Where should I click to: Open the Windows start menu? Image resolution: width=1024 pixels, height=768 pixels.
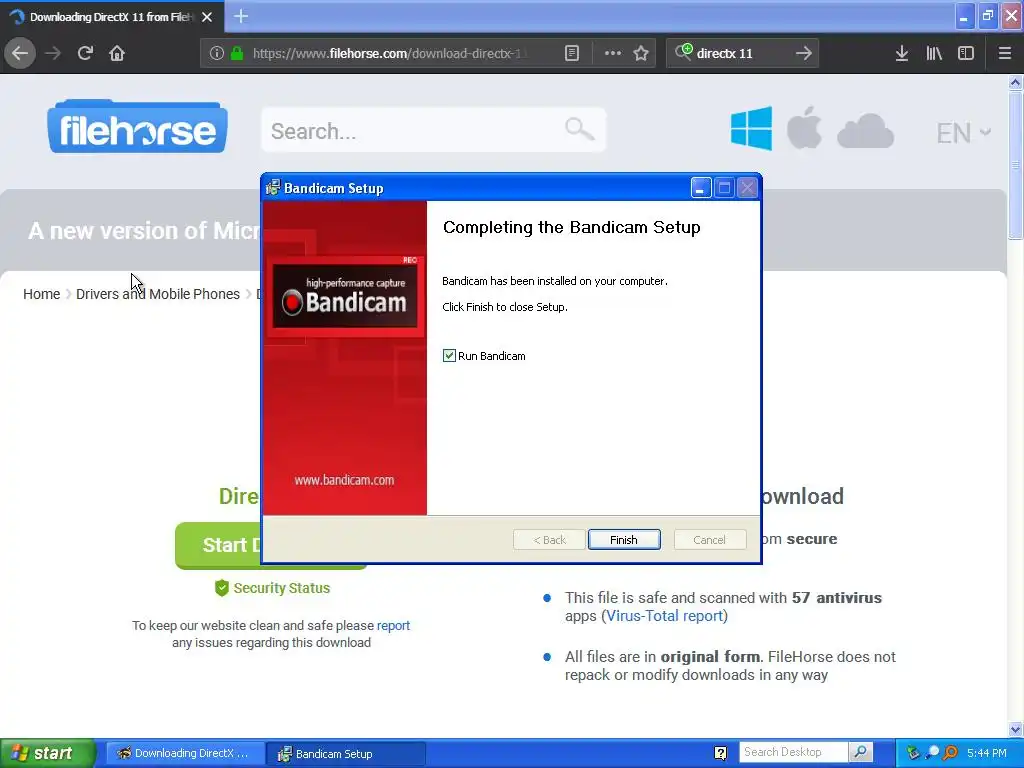(47, 753)
